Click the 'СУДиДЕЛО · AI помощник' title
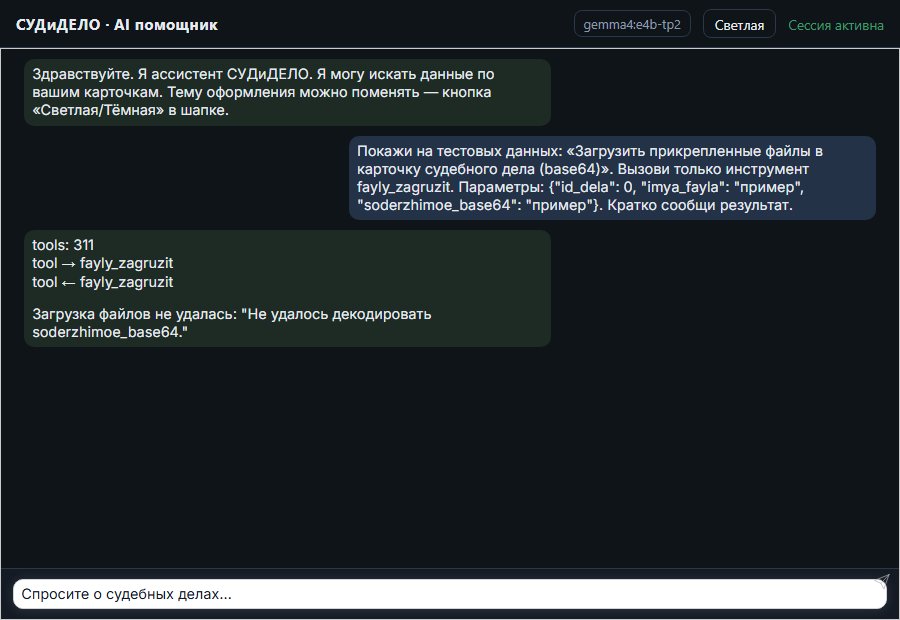Viewport: 900px width, 620px height. tap(117, 25)
